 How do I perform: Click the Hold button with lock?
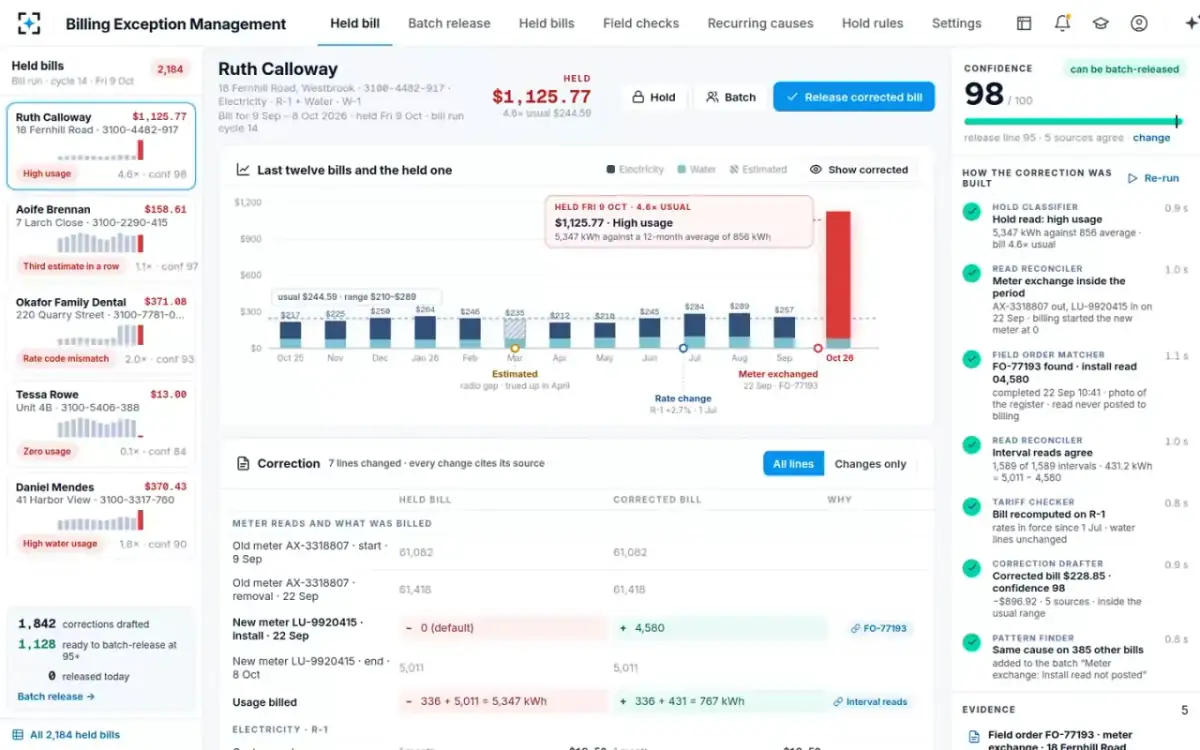coord(654,97)
